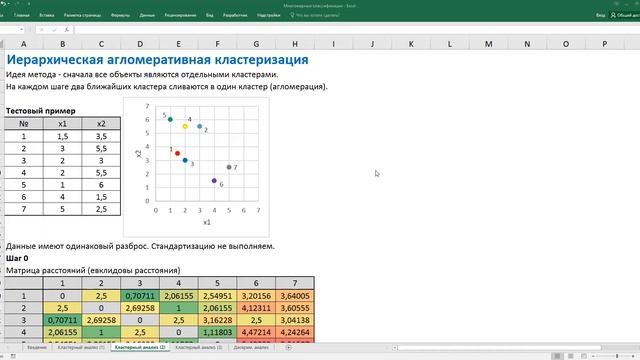Click the red data point labeled 1

tap(178, 153)
